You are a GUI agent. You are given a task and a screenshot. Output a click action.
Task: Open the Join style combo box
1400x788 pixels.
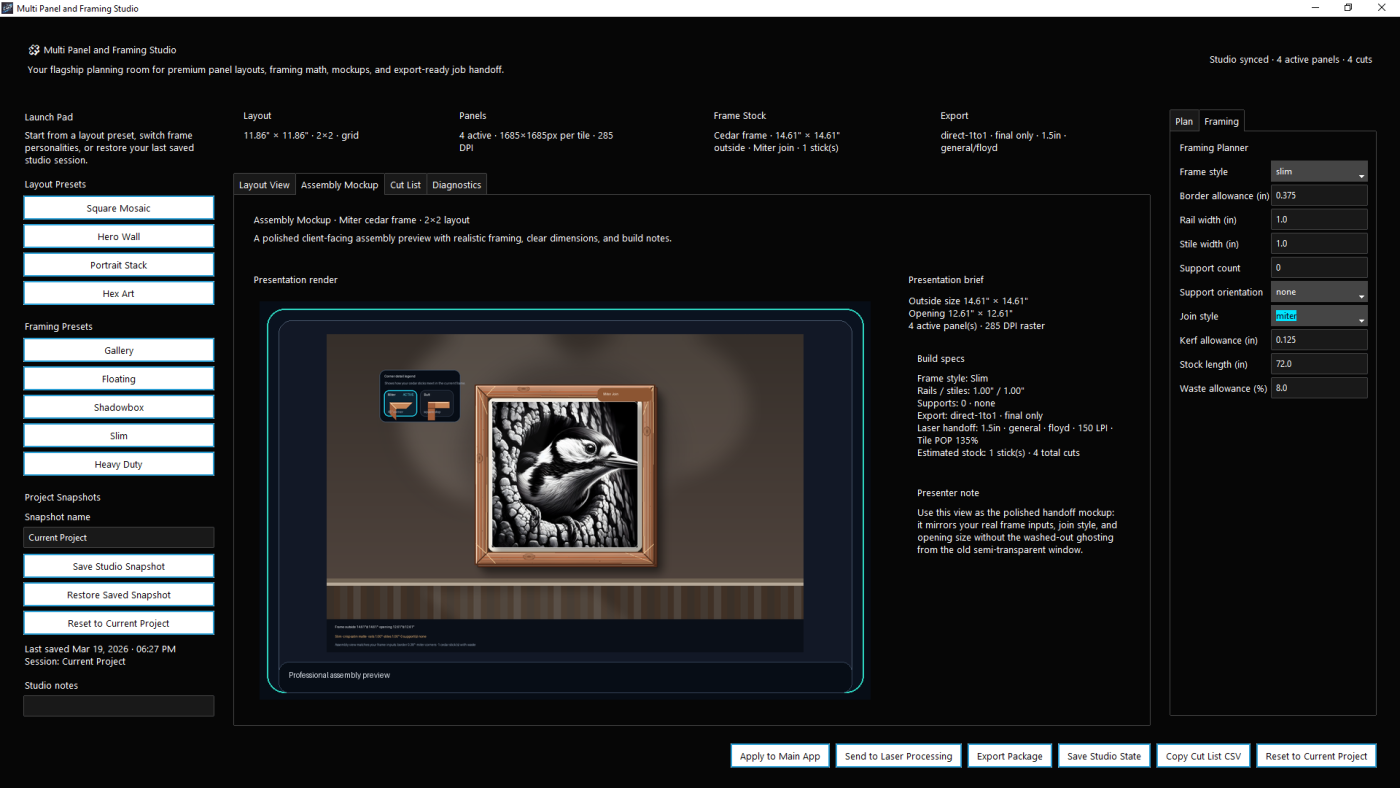(x=1318, y=317)
